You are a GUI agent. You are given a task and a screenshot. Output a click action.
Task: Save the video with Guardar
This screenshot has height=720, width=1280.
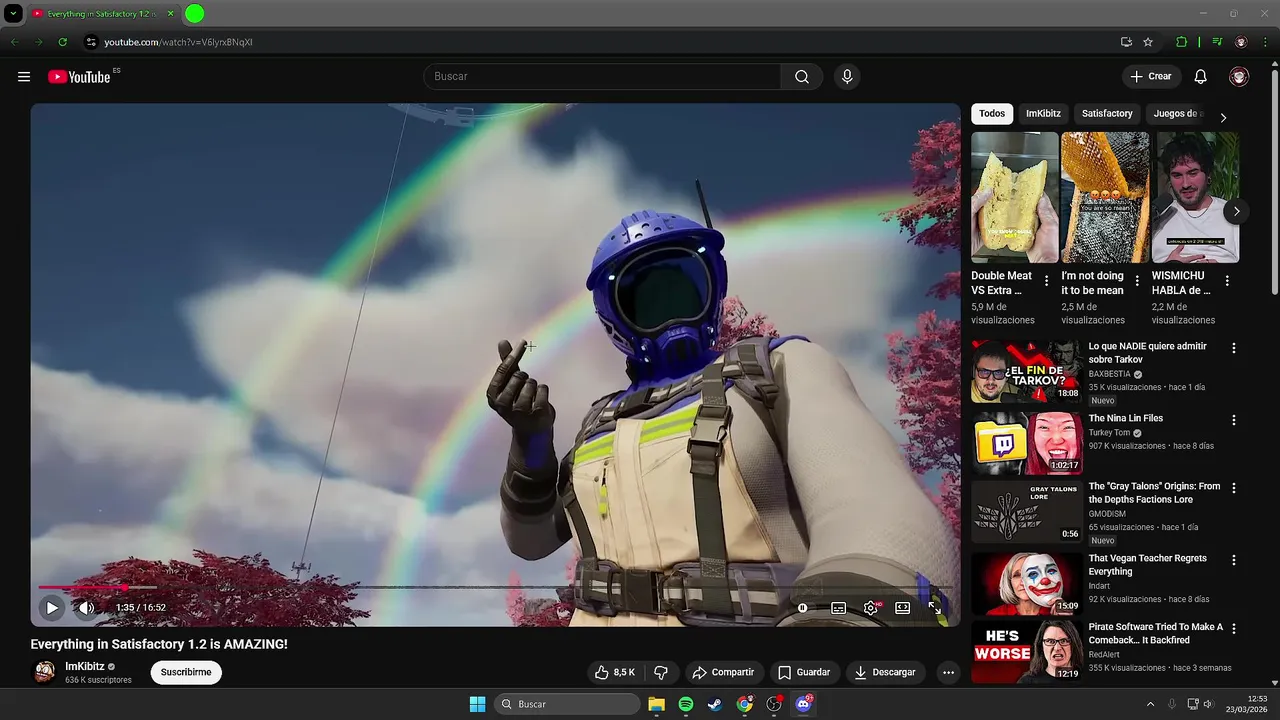pyautogui.click(x=804, y=672)
